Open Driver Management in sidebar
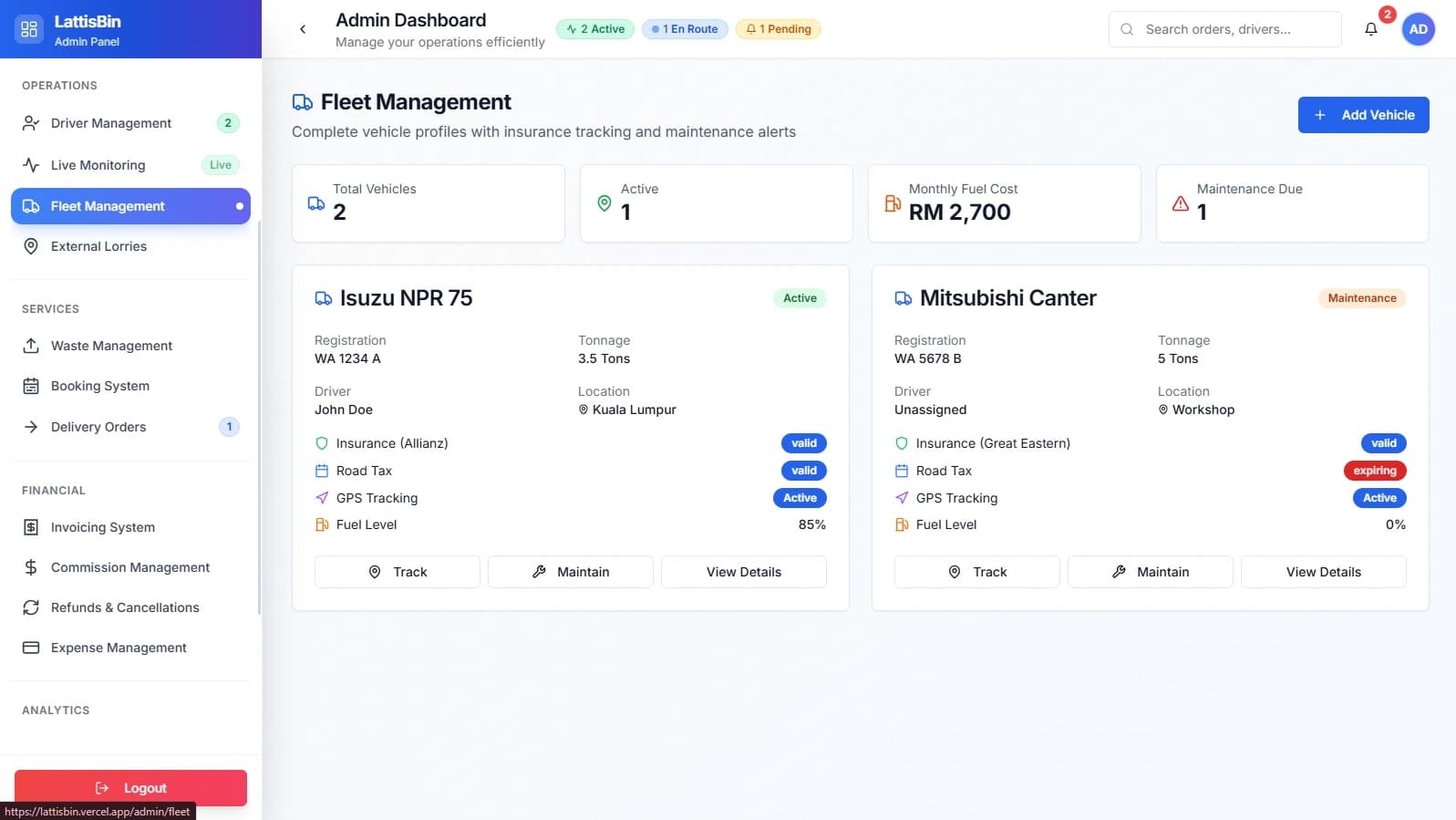 [110, 123]
